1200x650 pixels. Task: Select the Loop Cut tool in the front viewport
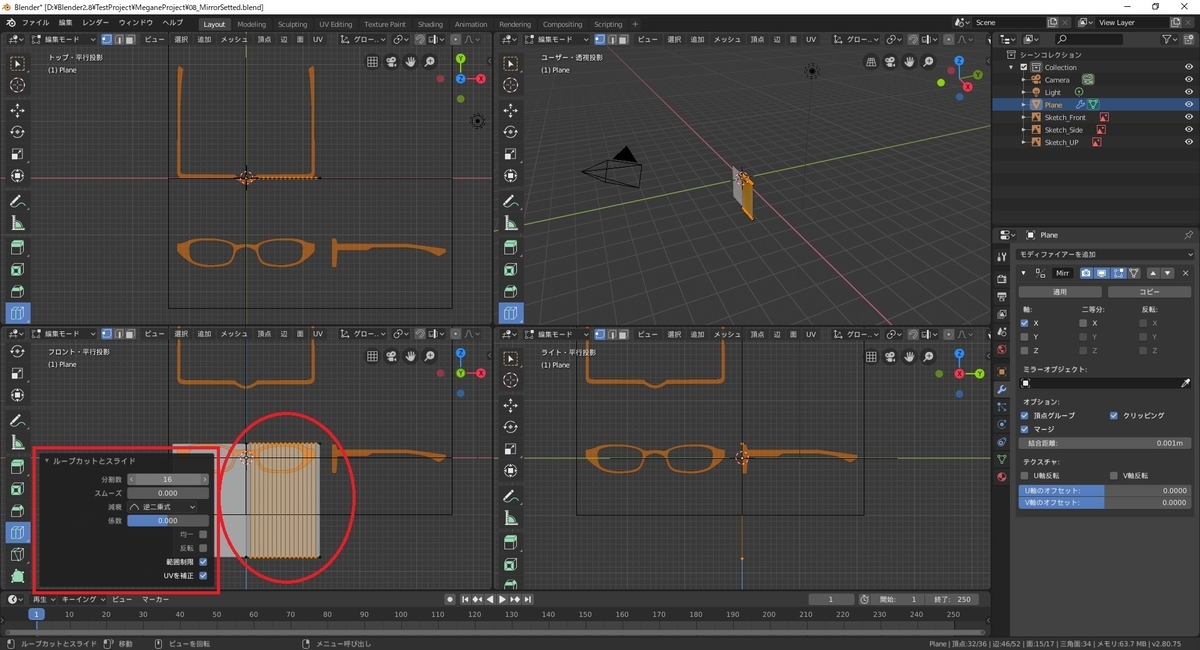pyautogui.click(x=18, y=532)
